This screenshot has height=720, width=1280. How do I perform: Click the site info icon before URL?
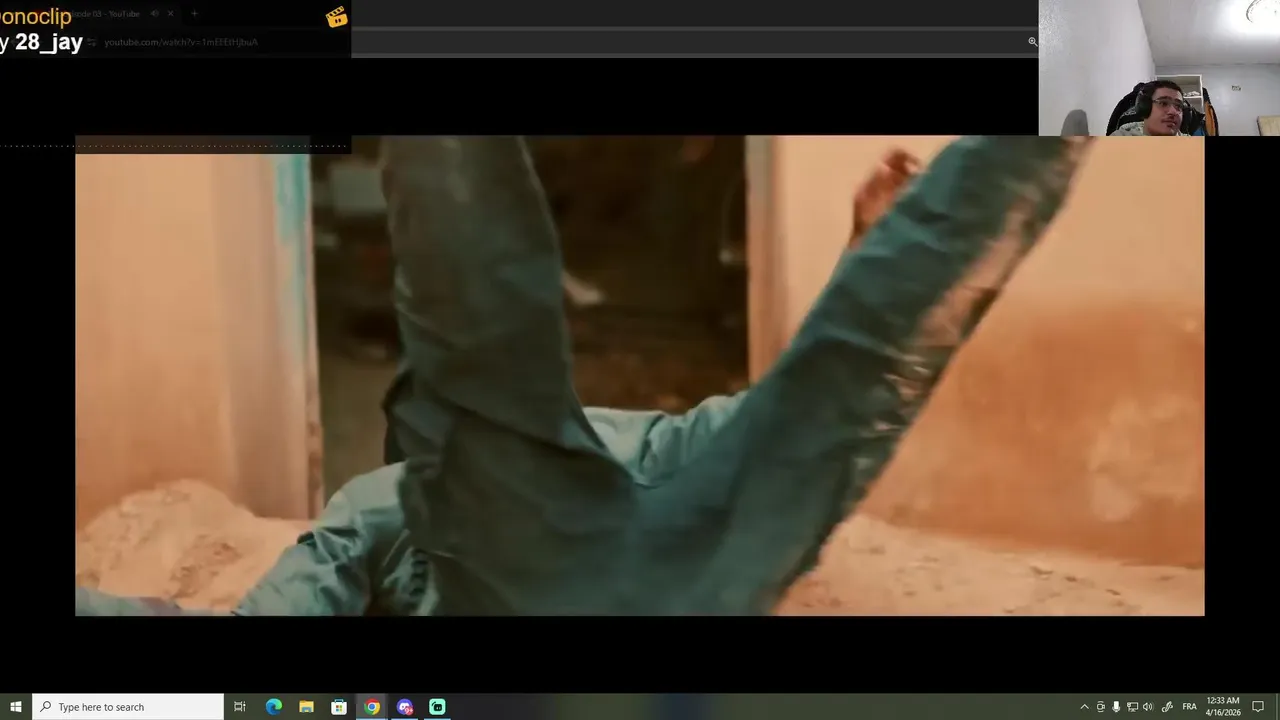coord(91,42)
